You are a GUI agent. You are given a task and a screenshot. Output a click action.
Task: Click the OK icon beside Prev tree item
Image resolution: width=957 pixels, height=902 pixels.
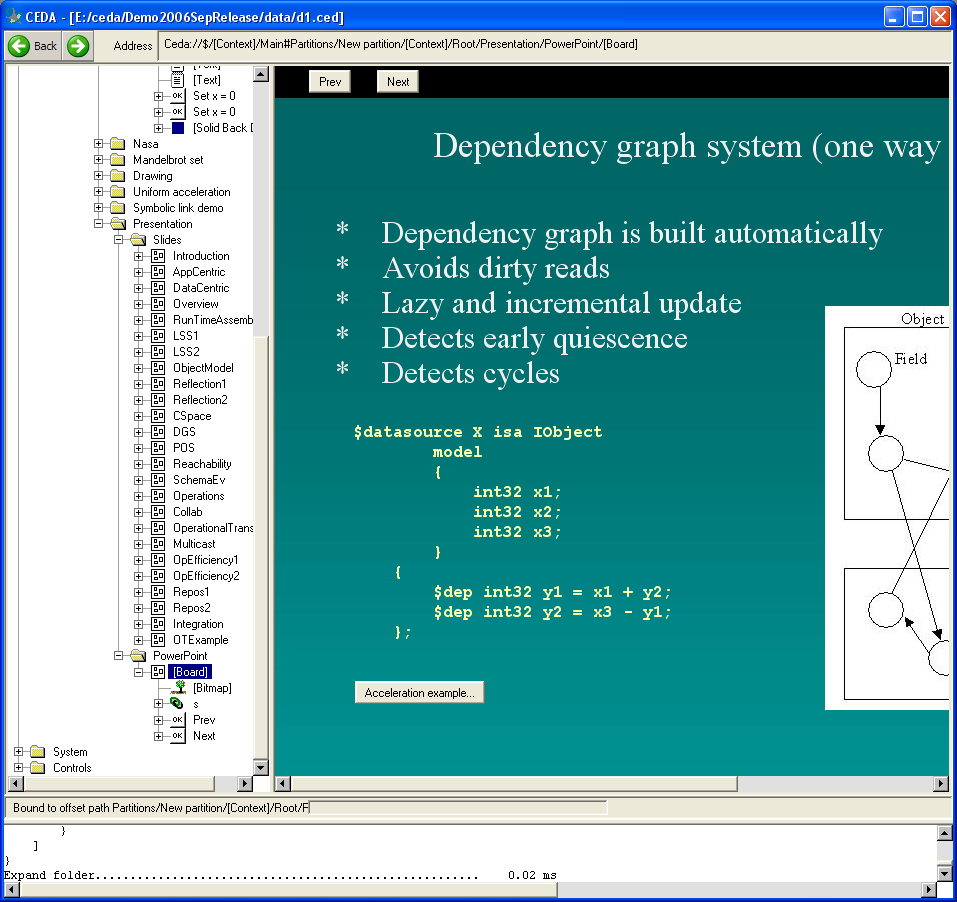tap(178, 720)
